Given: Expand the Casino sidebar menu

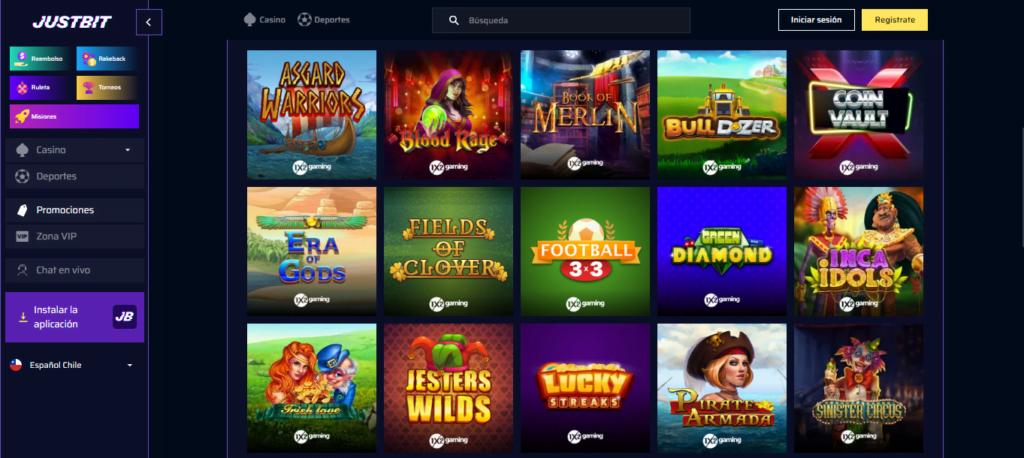Looking at the screenshot, I should 75,150.
